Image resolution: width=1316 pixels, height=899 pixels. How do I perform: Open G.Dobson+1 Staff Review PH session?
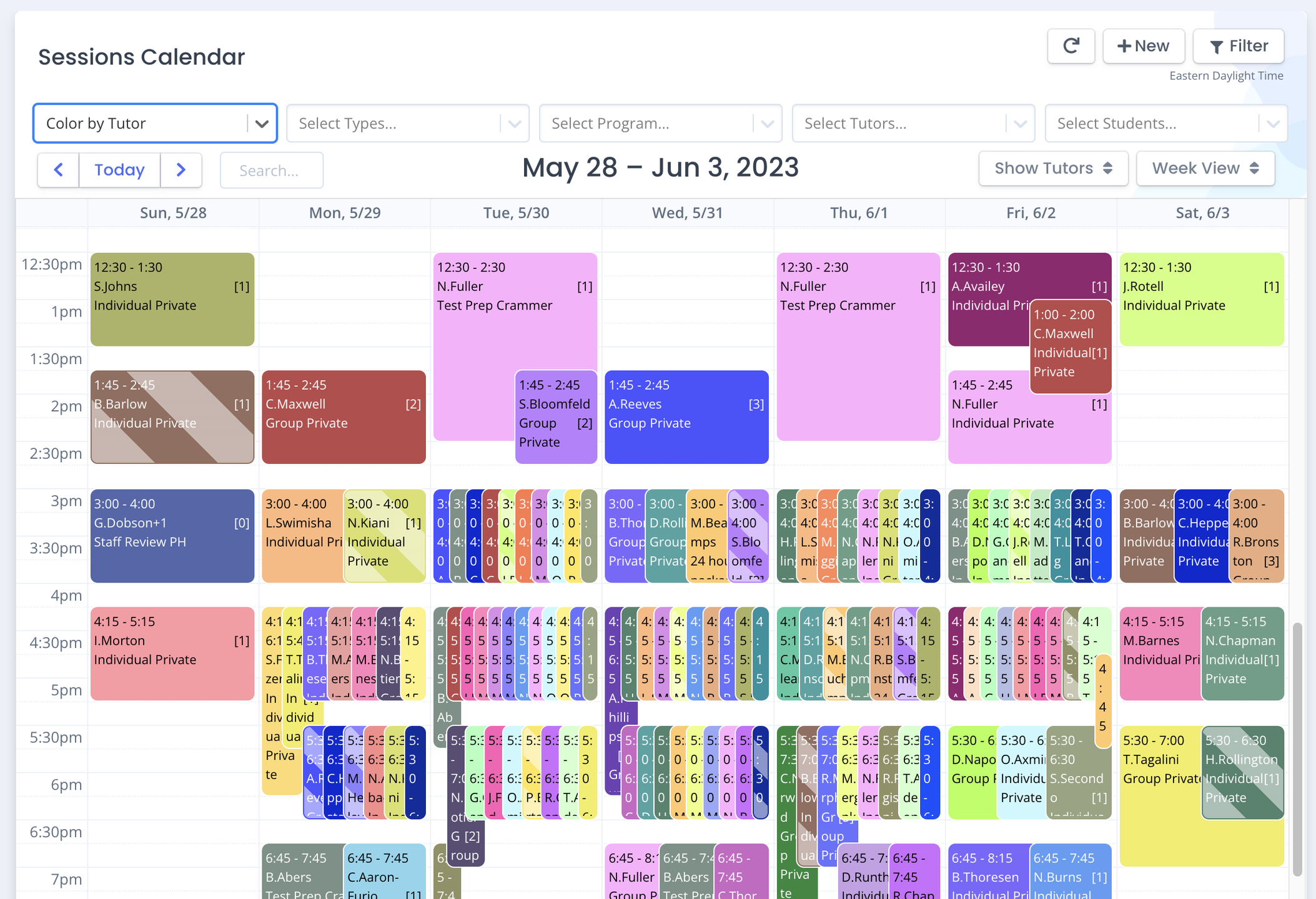172,536
